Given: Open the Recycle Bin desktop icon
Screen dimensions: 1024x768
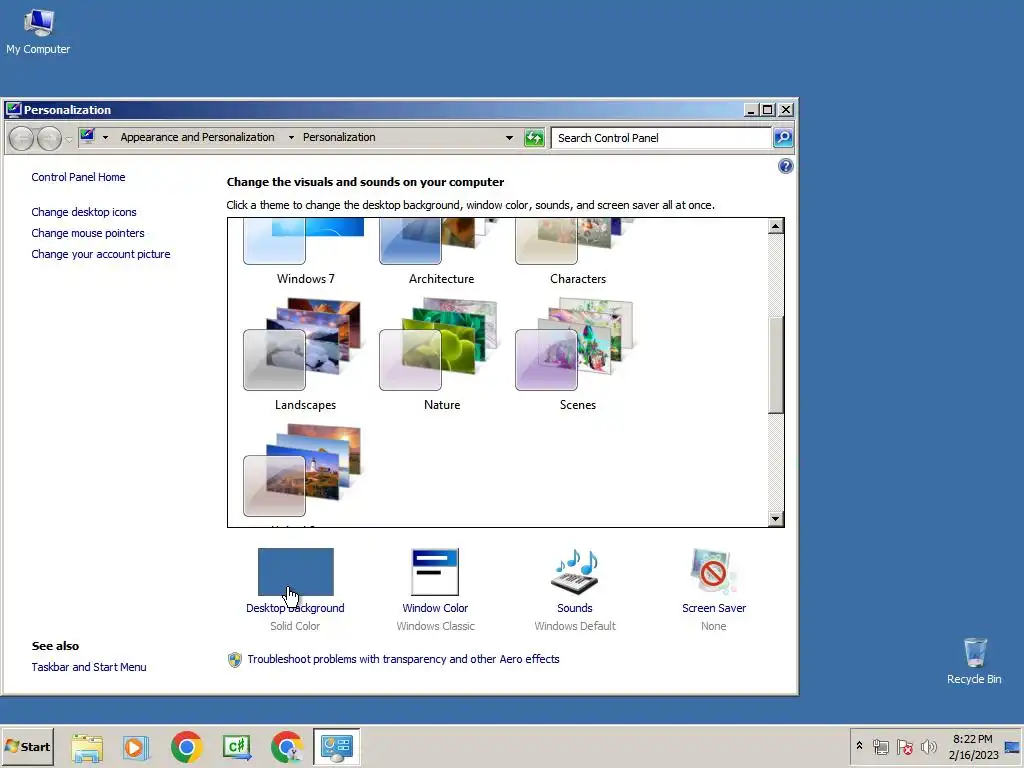Looking at the screenshot, I should pos(974,661).
